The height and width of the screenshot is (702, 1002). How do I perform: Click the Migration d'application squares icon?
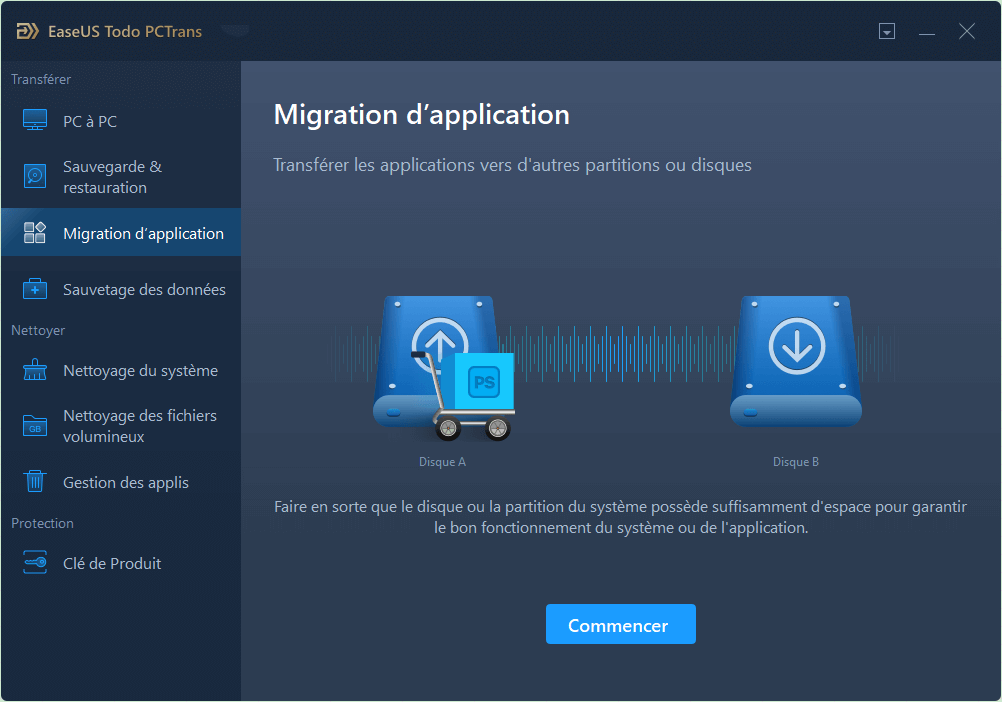pyautogui.click(x=35, y=233)
